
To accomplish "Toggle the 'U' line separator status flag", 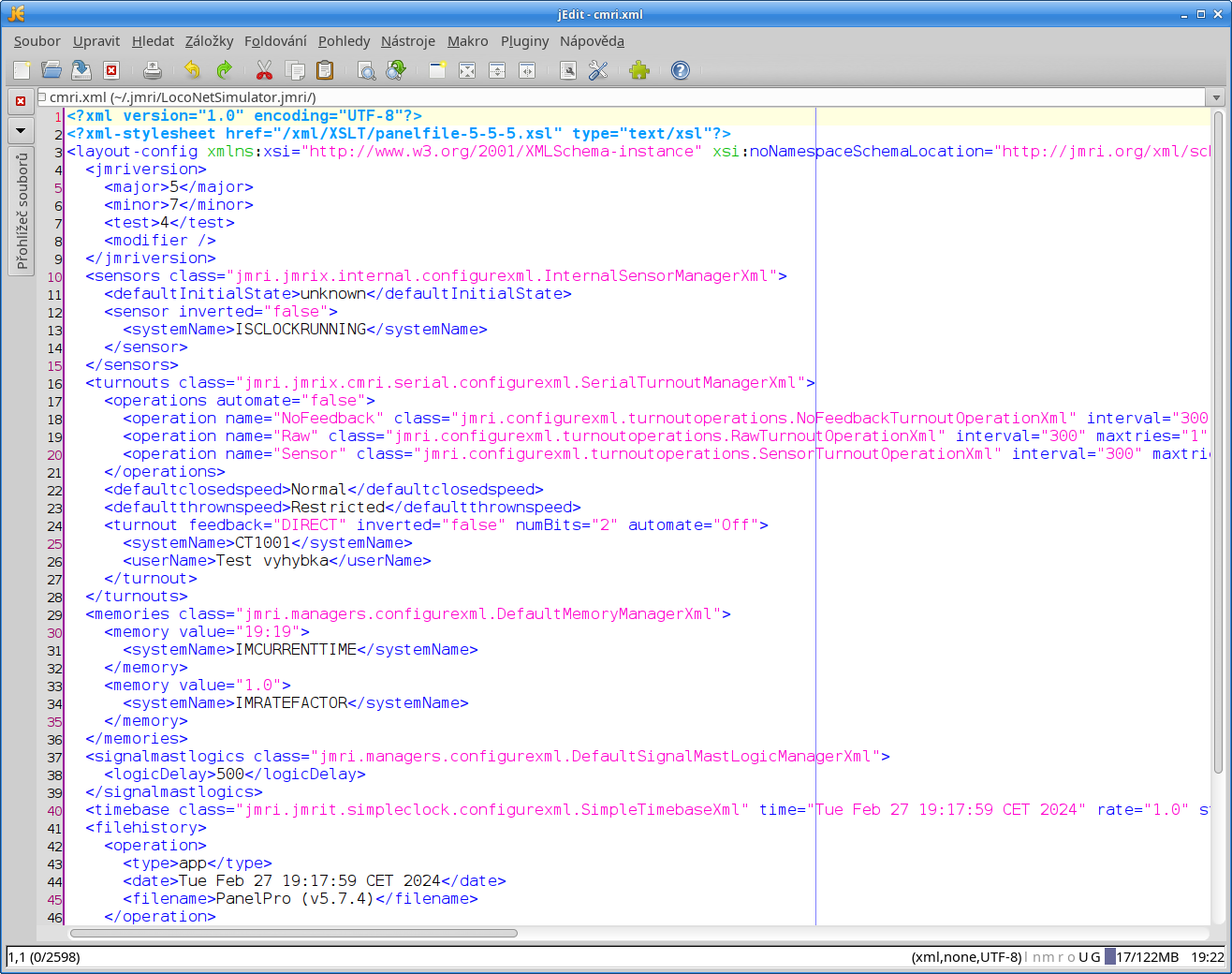I will [x=1083, y=957].
